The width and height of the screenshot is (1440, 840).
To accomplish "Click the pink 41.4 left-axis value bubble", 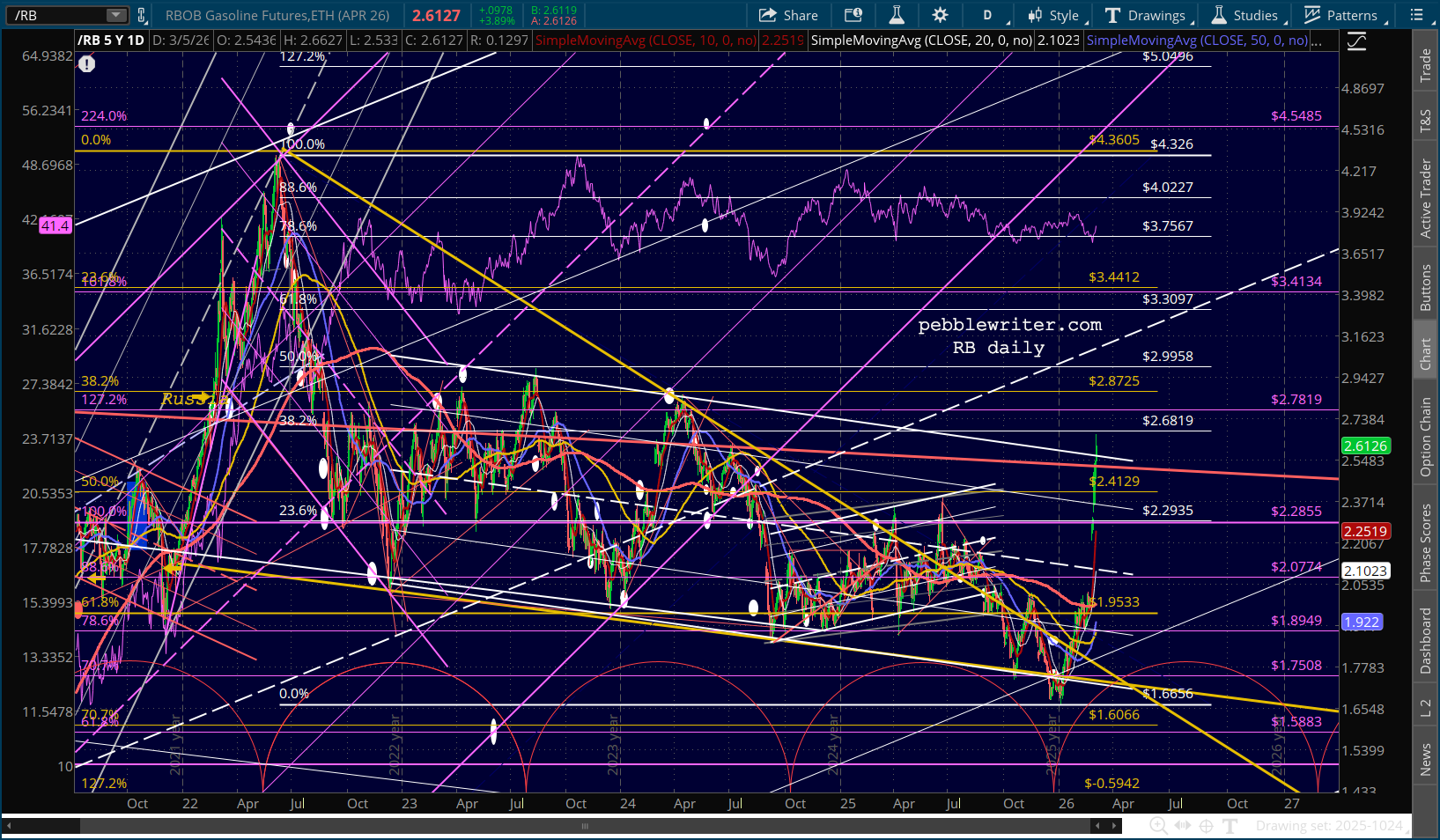I will 55,225.
